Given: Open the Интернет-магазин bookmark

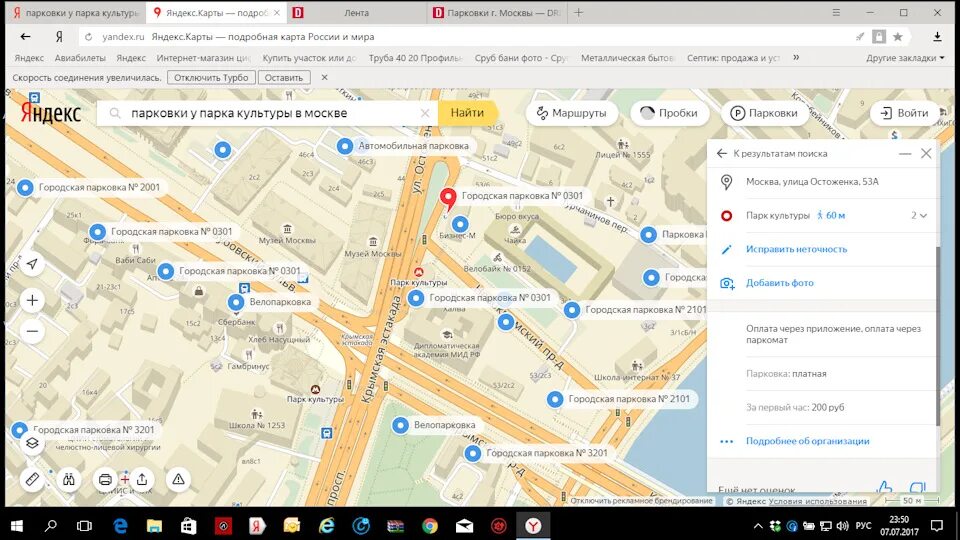Looking at the screenshot, I should [203, 58].
